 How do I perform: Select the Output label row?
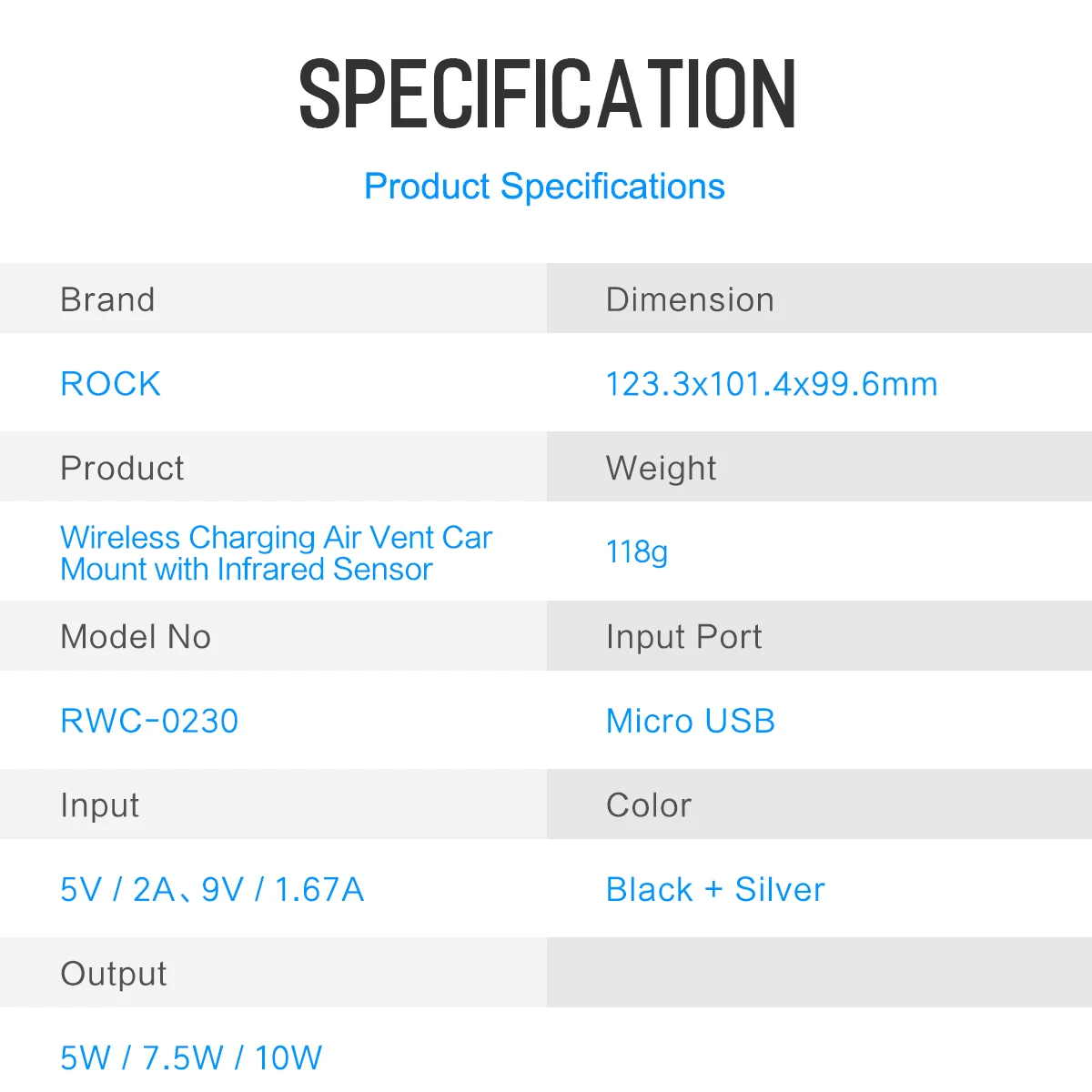click(x=273, y=973)
